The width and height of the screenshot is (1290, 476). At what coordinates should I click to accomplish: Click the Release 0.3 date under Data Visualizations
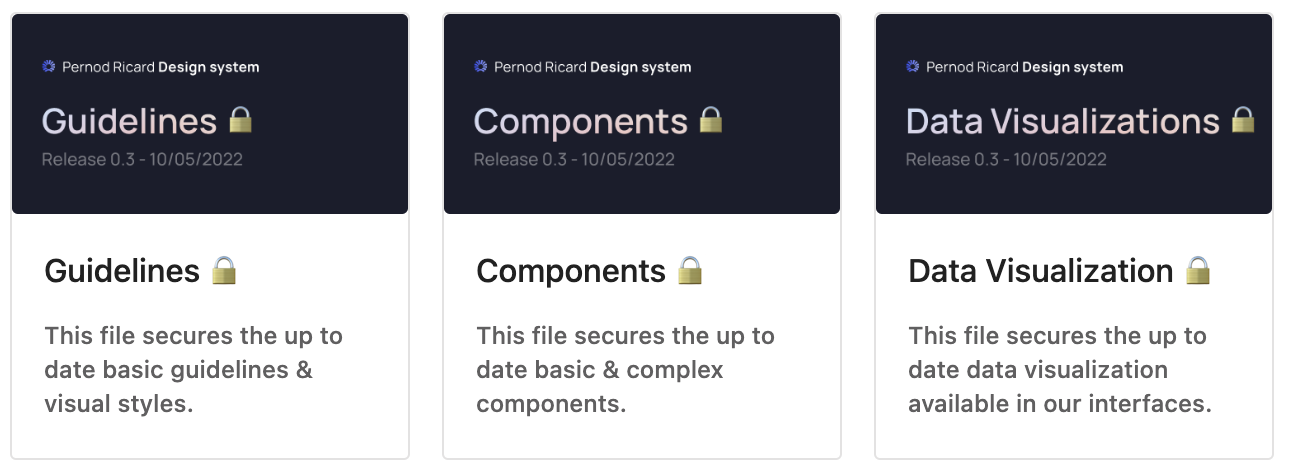point(1006,159)
